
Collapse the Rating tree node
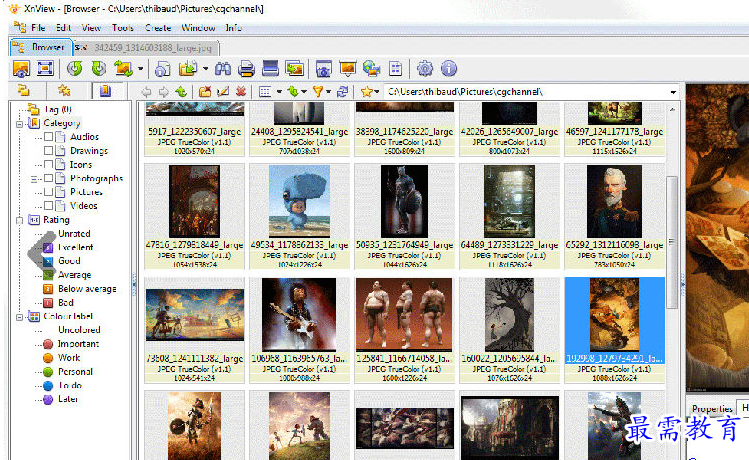point(20,220)
